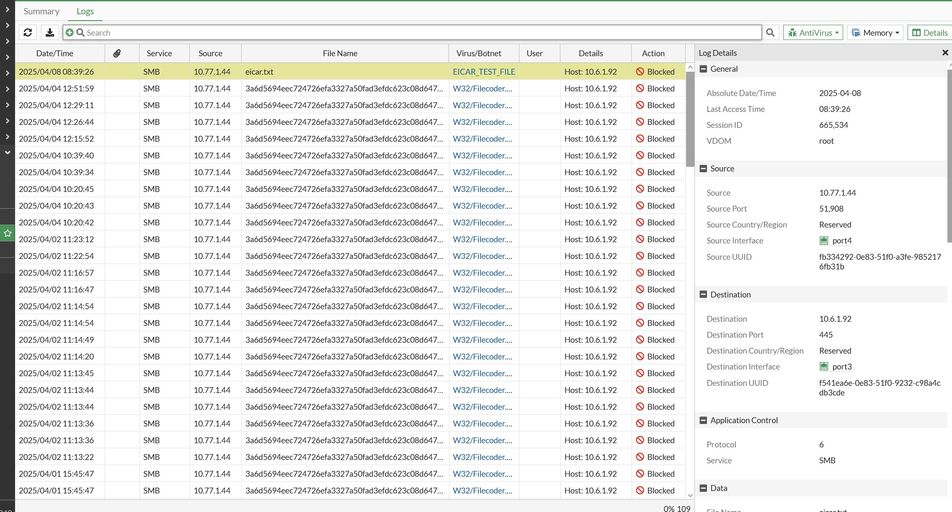The image size is (952, 512).
Task: Click Blocked action in 2025/04/04 10:39:34 row
Action: [655, 172]
